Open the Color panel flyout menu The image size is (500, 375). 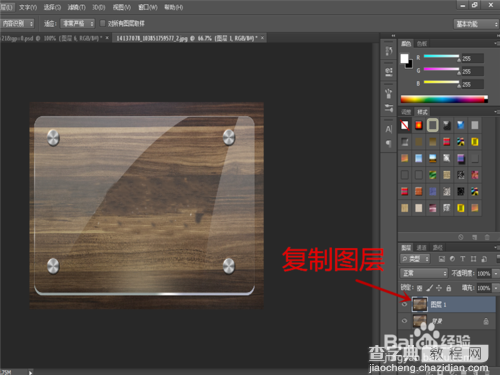point(496,43)
